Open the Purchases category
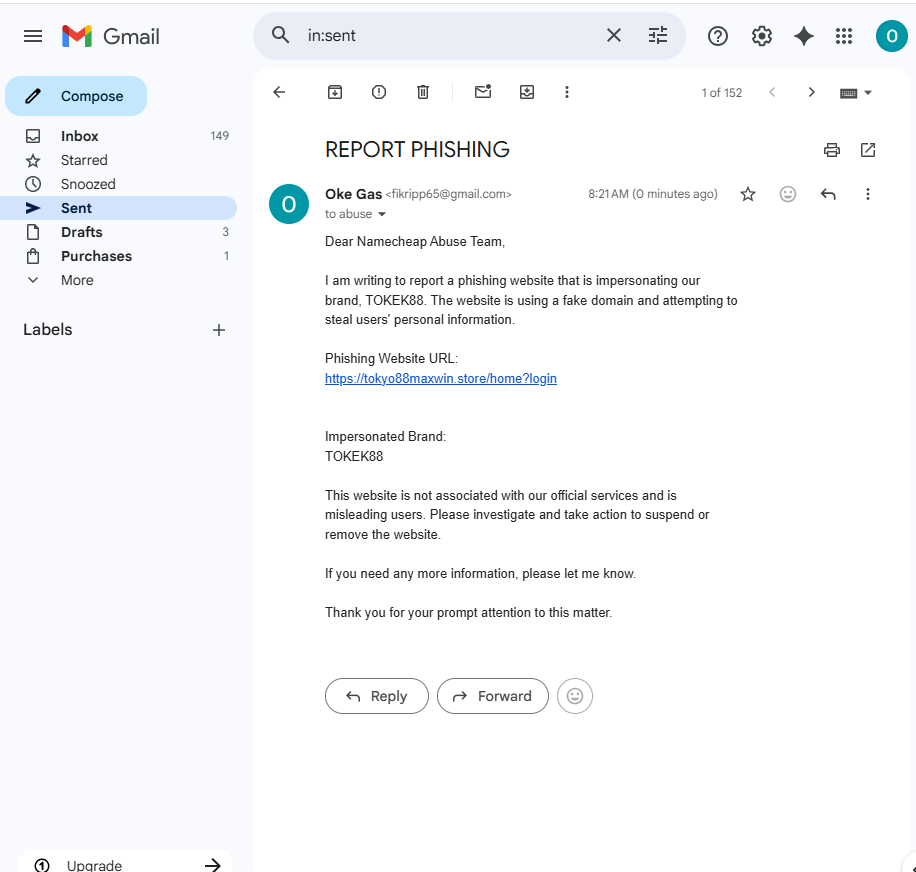 point(120,256)
